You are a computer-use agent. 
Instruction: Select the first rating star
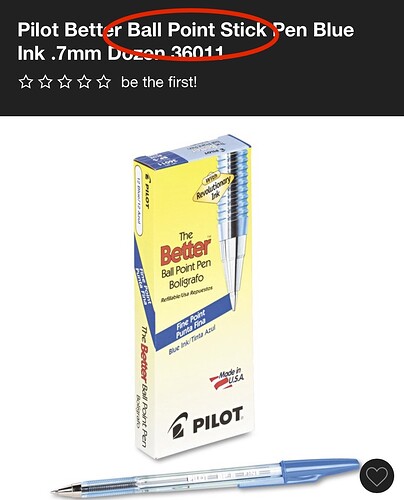(x=26, y=82)
